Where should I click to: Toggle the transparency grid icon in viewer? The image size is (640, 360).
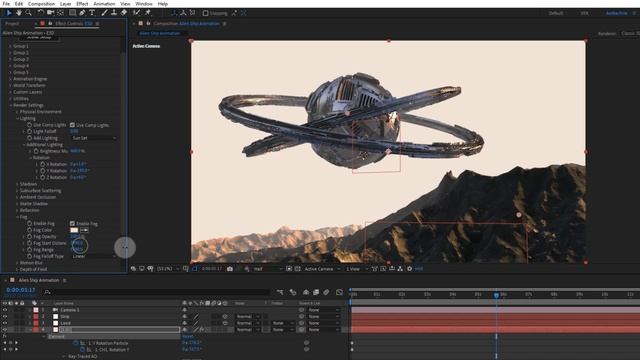(x=298, y=269)
